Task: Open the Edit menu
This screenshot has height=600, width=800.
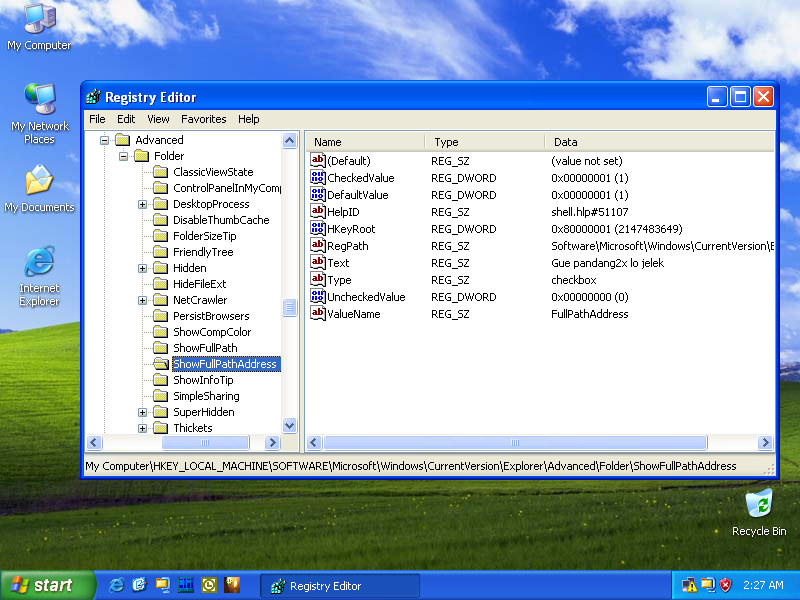Action: click(x=126, y=119)
